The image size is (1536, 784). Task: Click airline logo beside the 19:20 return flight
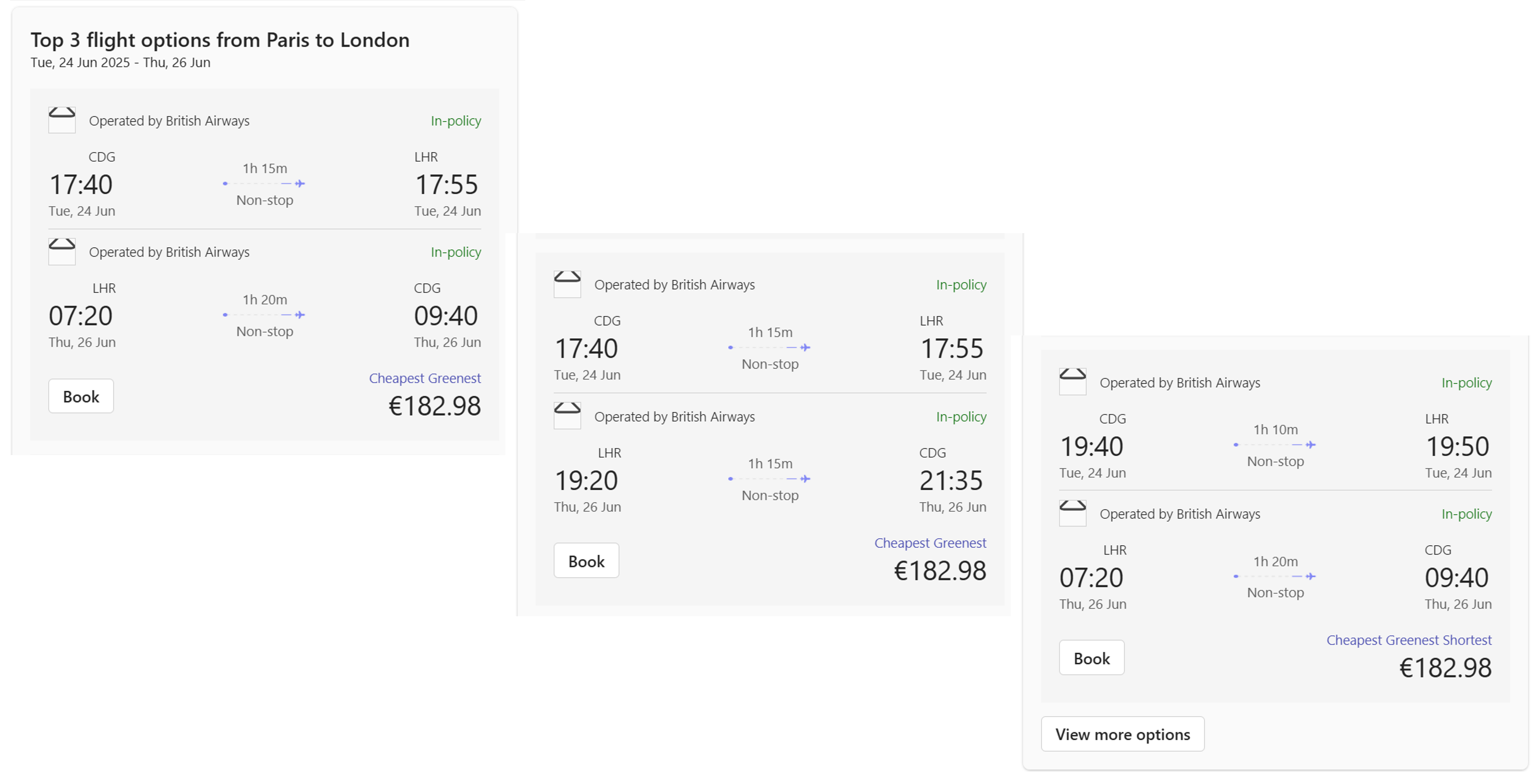567,416
